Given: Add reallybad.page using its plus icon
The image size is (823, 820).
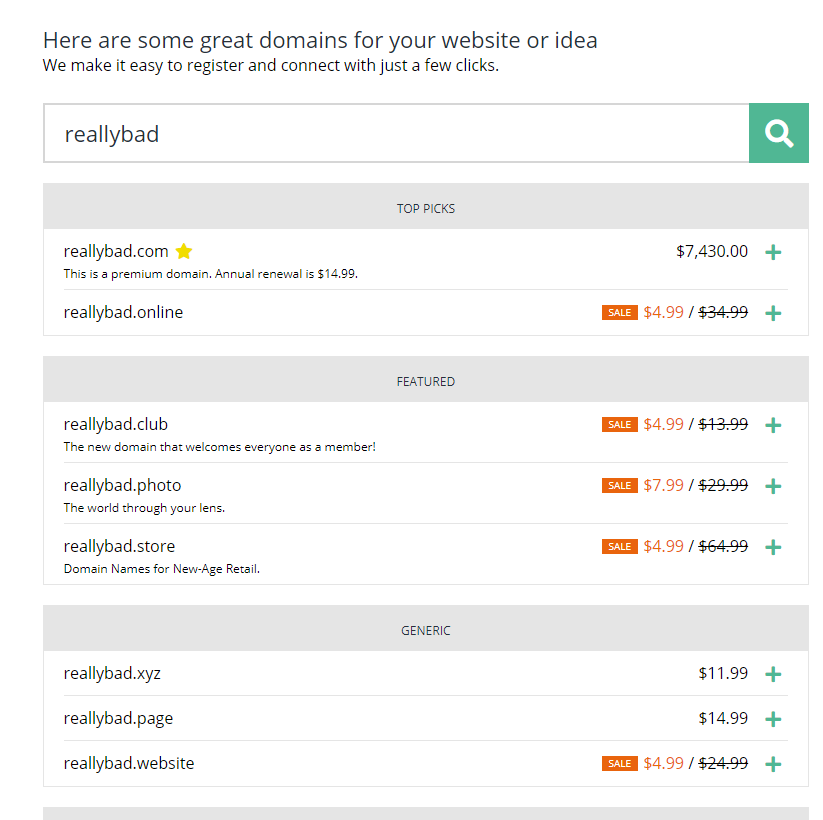Looking at the screenshot, I should (x=773, y=719).
